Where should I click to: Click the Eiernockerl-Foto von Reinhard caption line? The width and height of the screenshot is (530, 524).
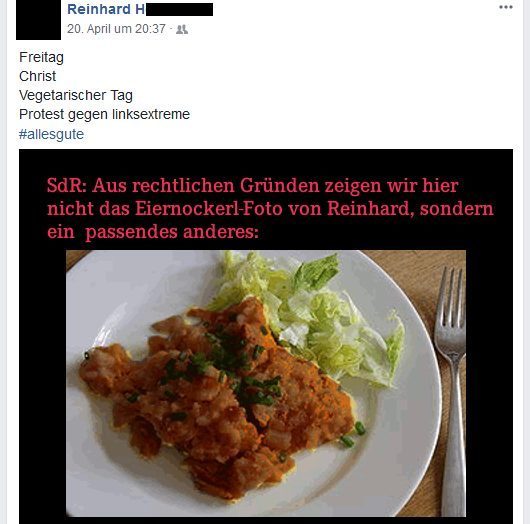pos(270,209)
